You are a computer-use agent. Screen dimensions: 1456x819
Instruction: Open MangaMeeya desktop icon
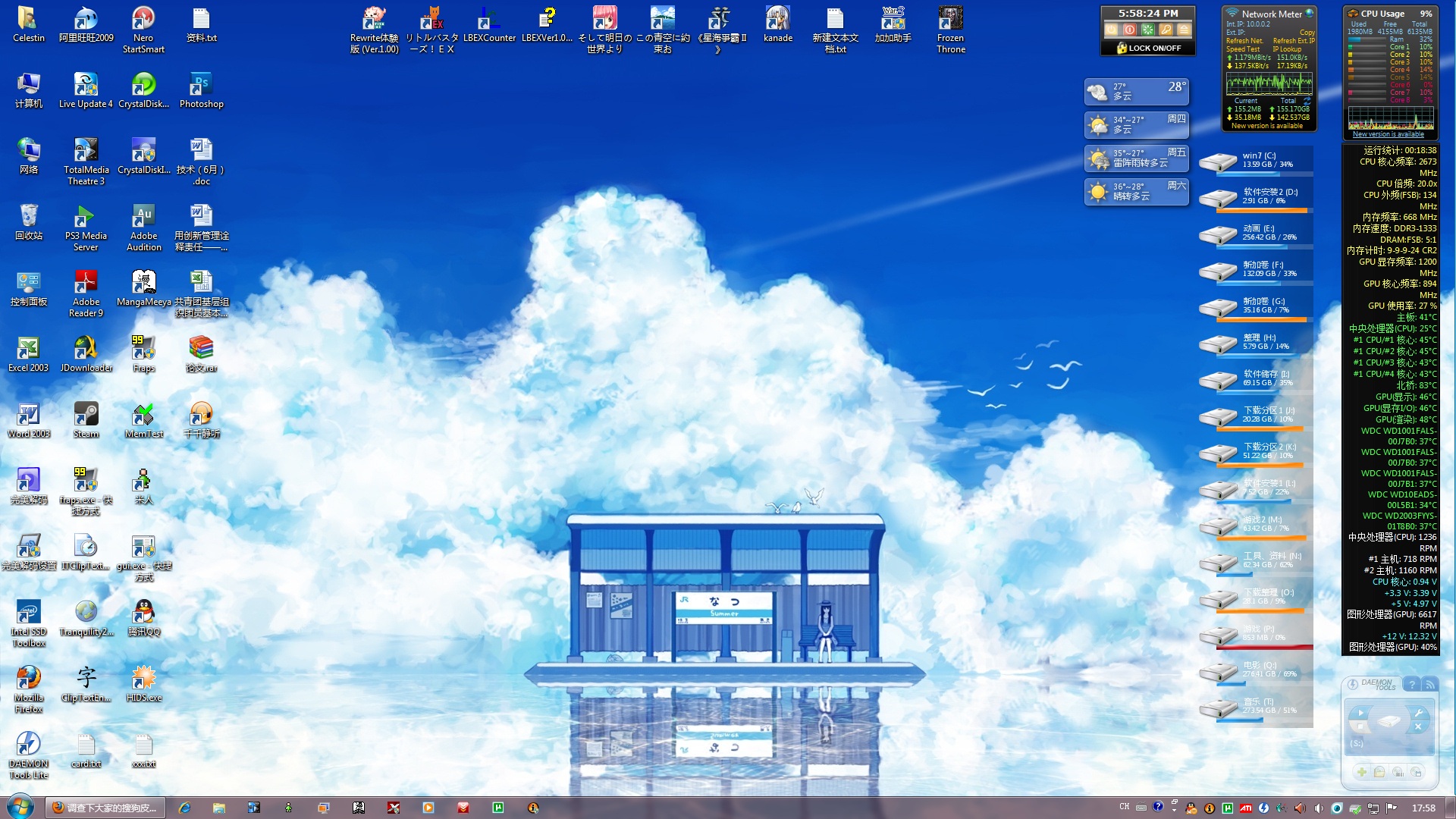tap(143, 289)
